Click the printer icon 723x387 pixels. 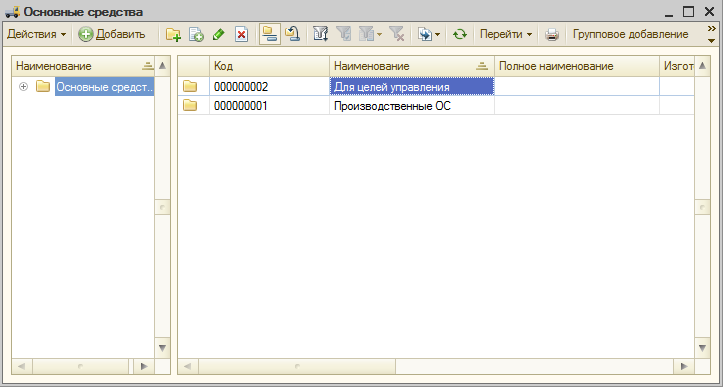pos(552,35)
